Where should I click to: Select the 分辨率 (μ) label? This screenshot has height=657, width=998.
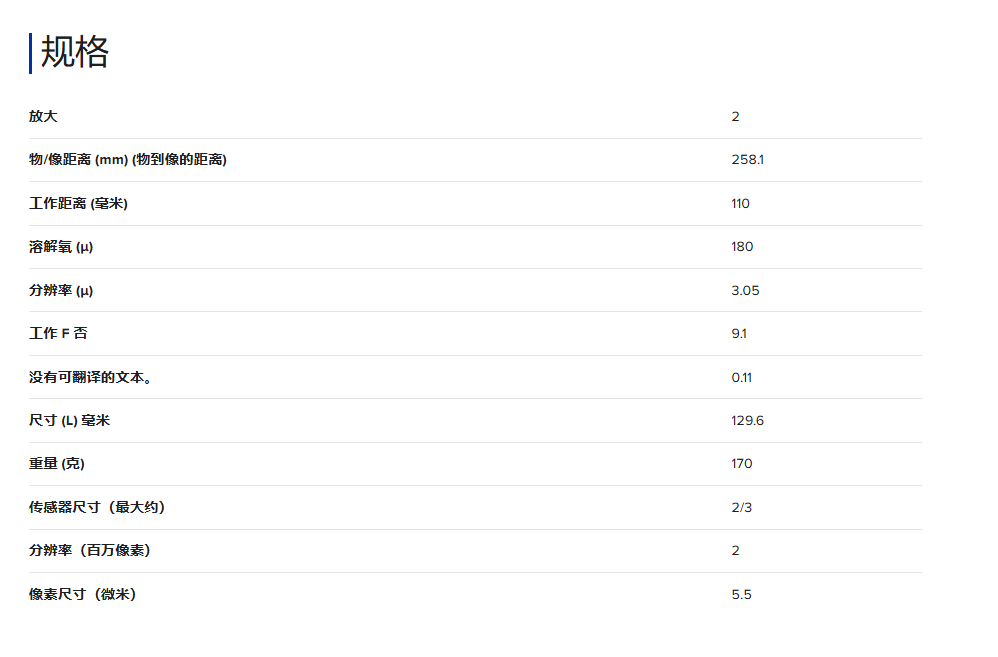point(68,290)
